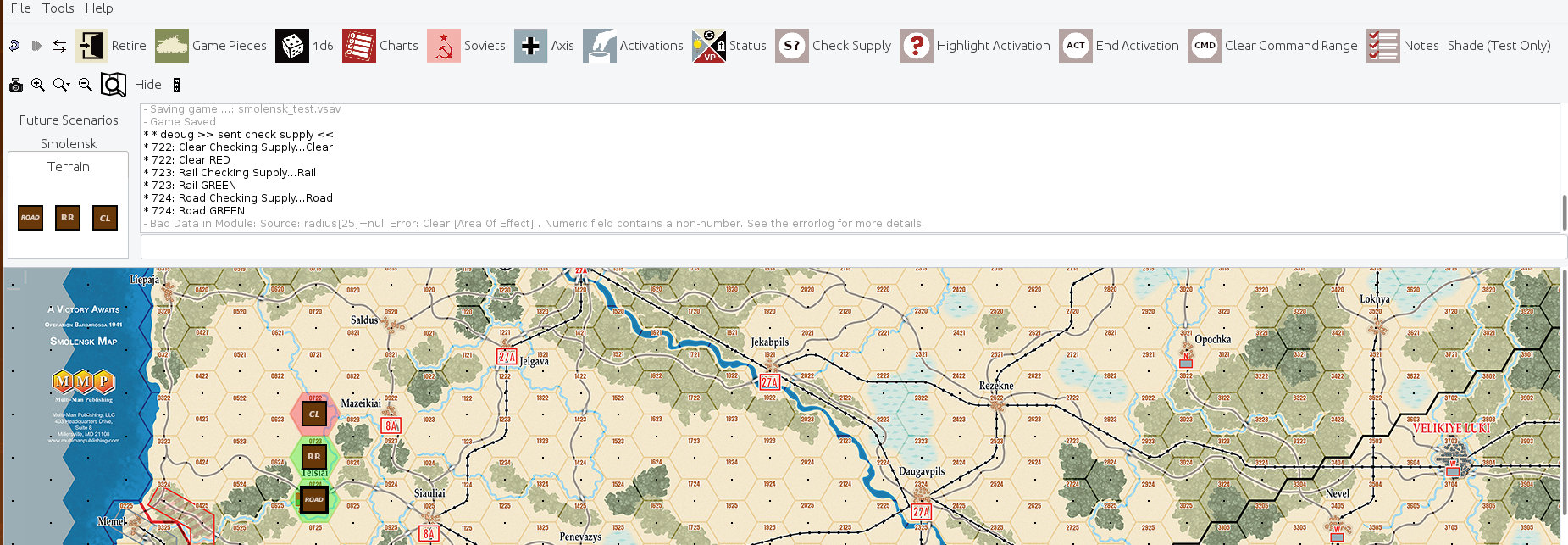Click the chat line "722: Clear RED"
Image resolution: width=1568 pixels, height=545 pixels.
186,160
